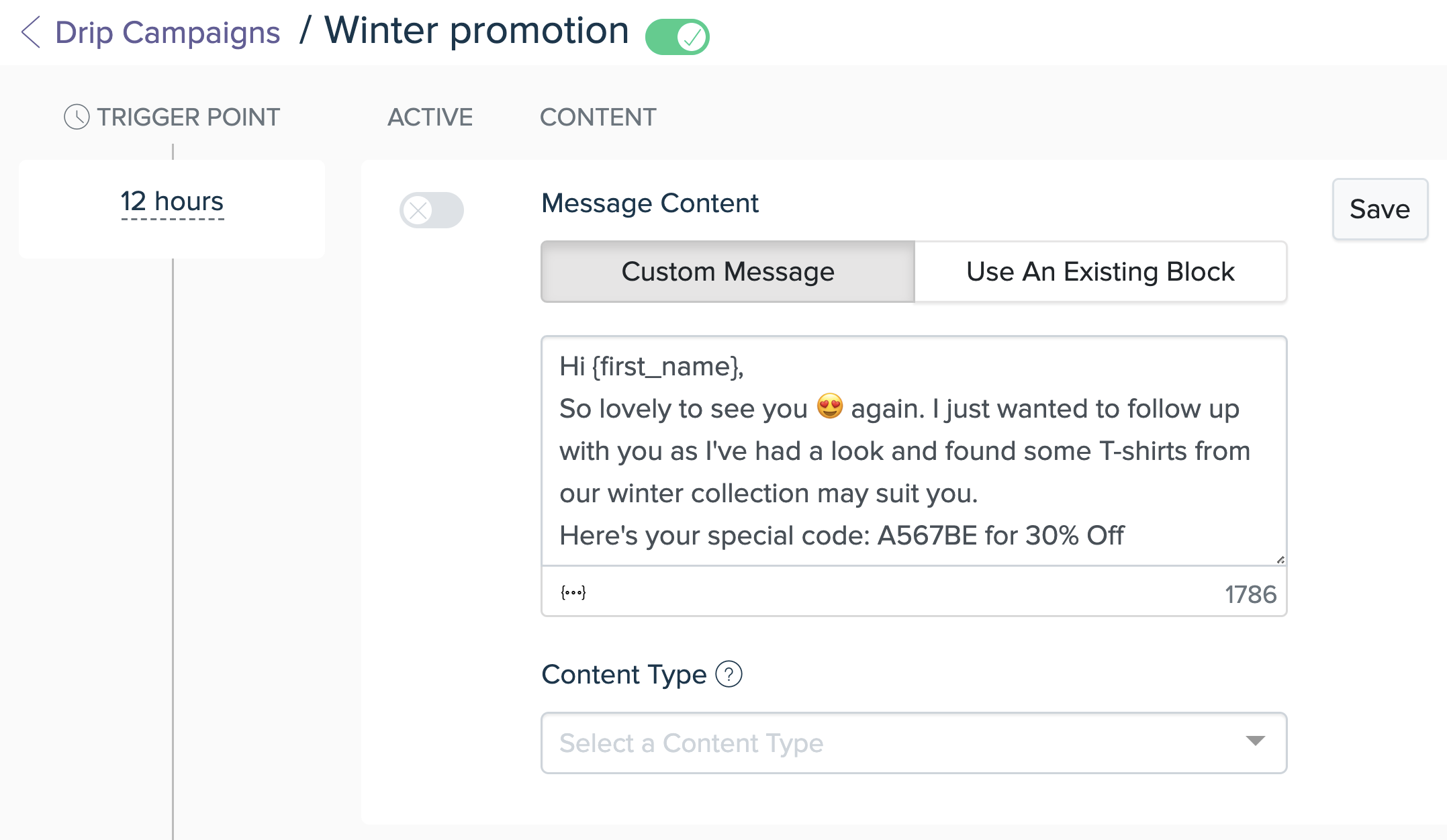
Task: Click the checkmark knob on campaign toggle
Action: pyautogui.click(x=692, y=37)
